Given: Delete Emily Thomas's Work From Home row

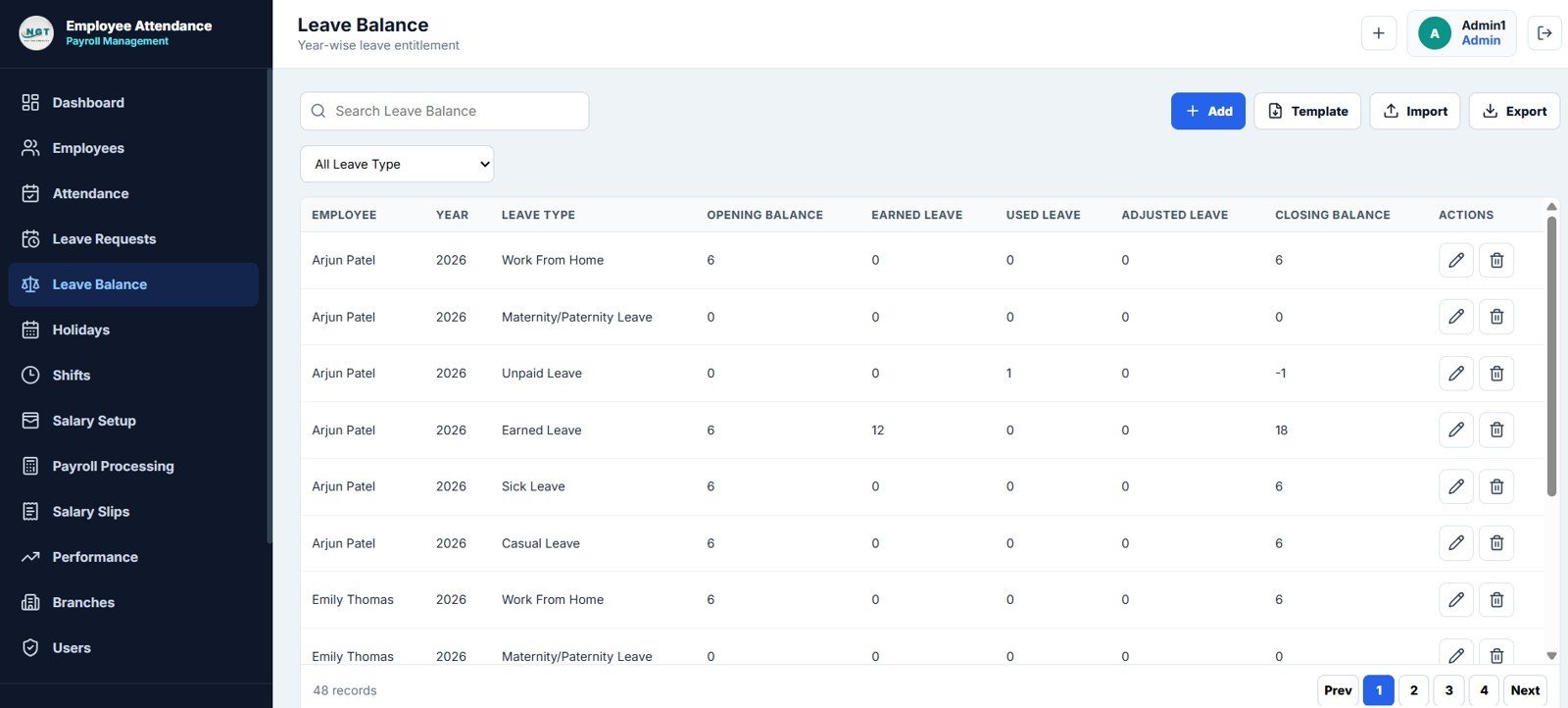Looking at the screenshot, I should [1496, 599].
